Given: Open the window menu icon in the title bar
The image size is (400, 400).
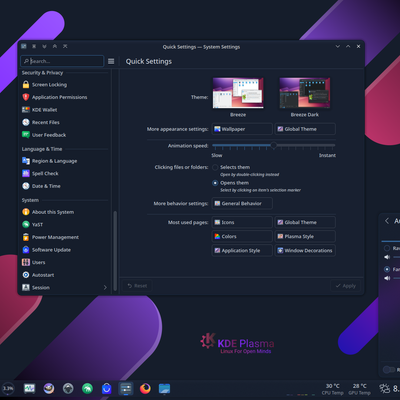Looking at the screenshot, I should (24, 46).
